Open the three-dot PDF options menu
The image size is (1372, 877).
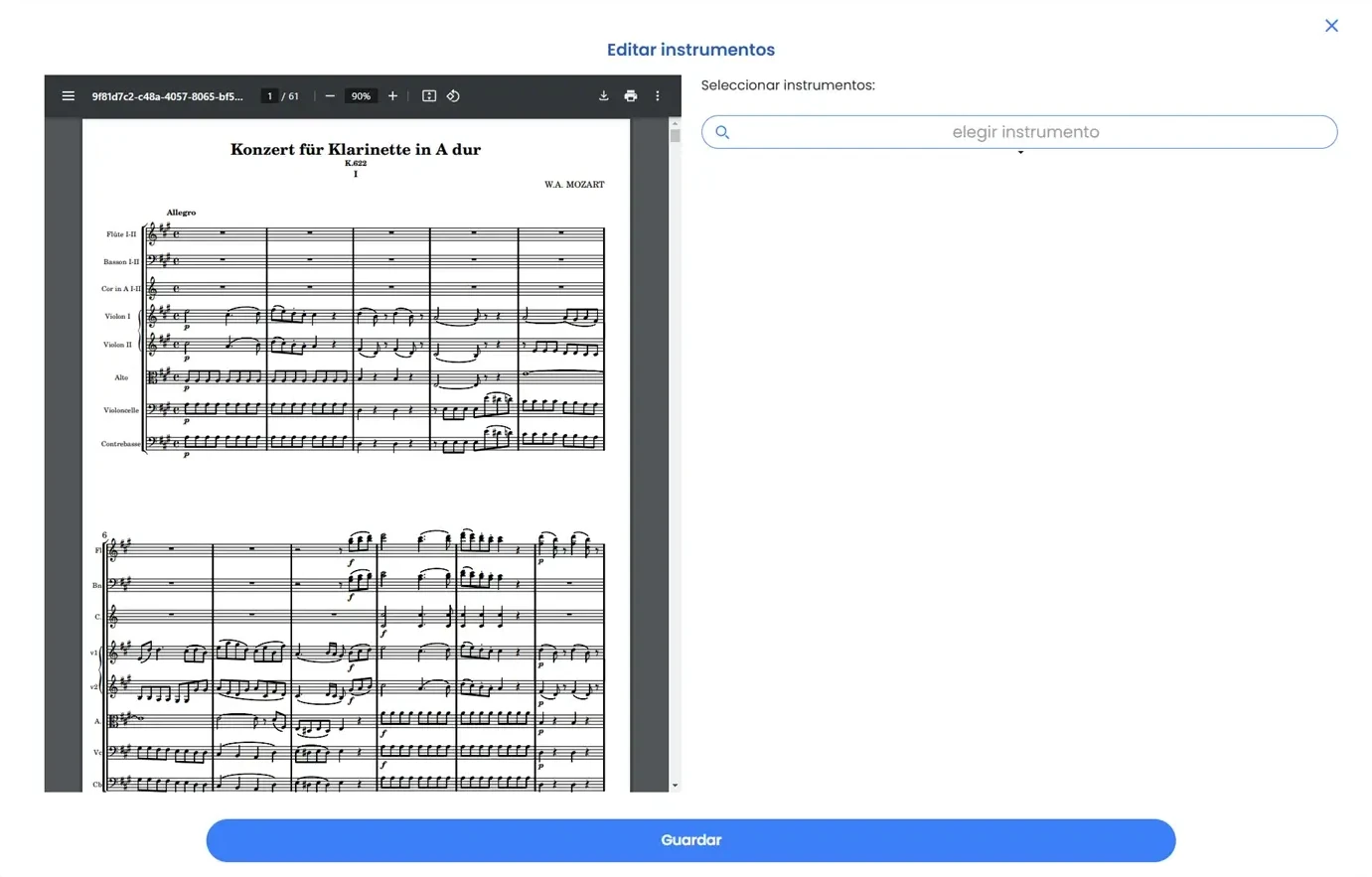coord(657,95)
